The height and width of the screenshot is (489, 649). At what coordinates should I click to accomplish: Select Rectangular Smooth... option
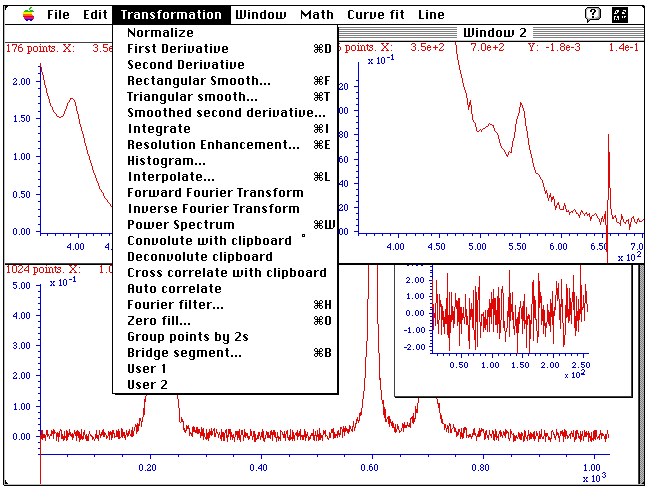click(x=198, y=81)
